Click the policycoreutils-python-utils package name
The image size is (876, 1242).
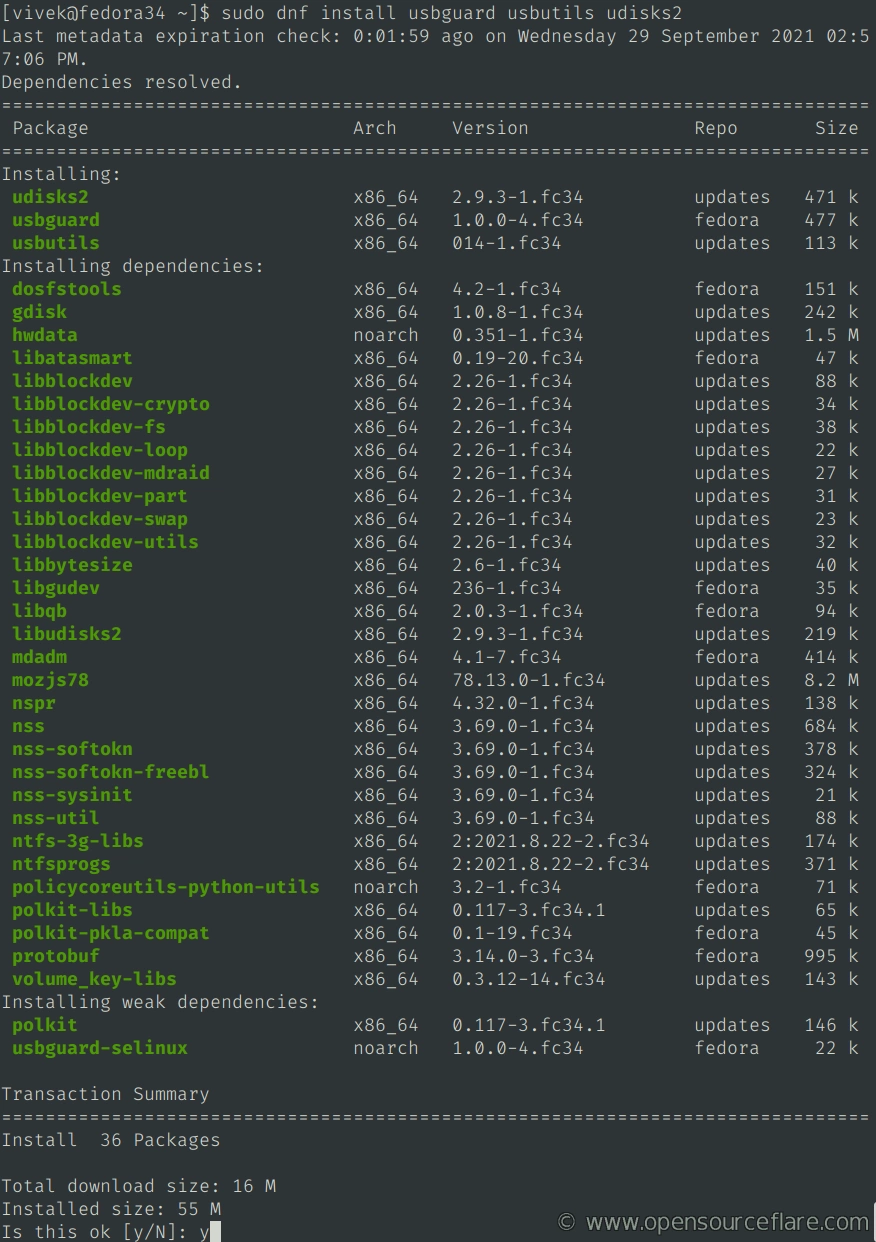coord(166,887)
